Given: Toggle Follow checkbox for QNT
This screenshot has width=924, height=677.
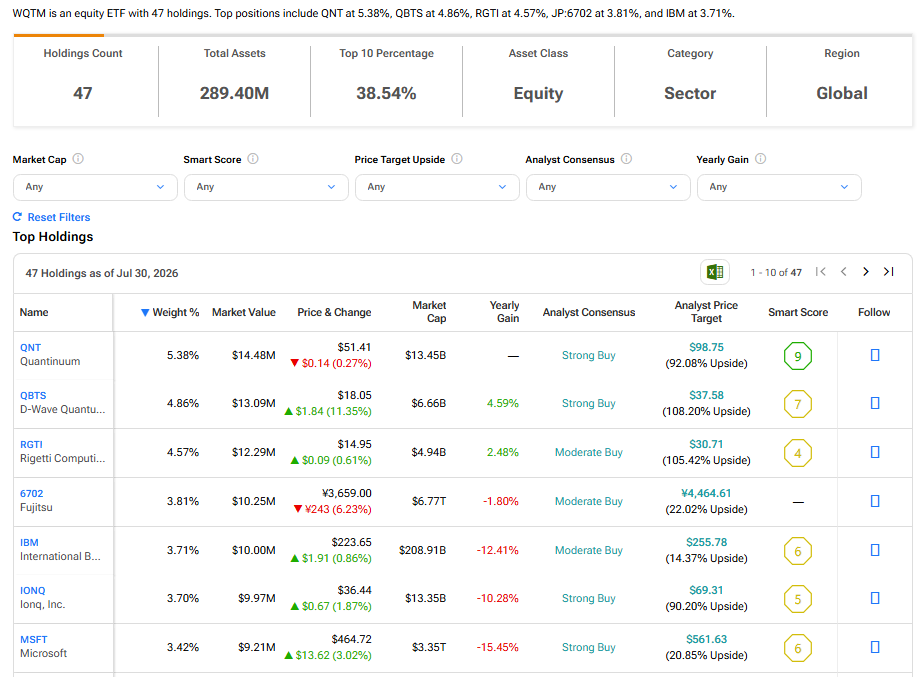Looking at the screenshot, I should click(x=875, y=355).
